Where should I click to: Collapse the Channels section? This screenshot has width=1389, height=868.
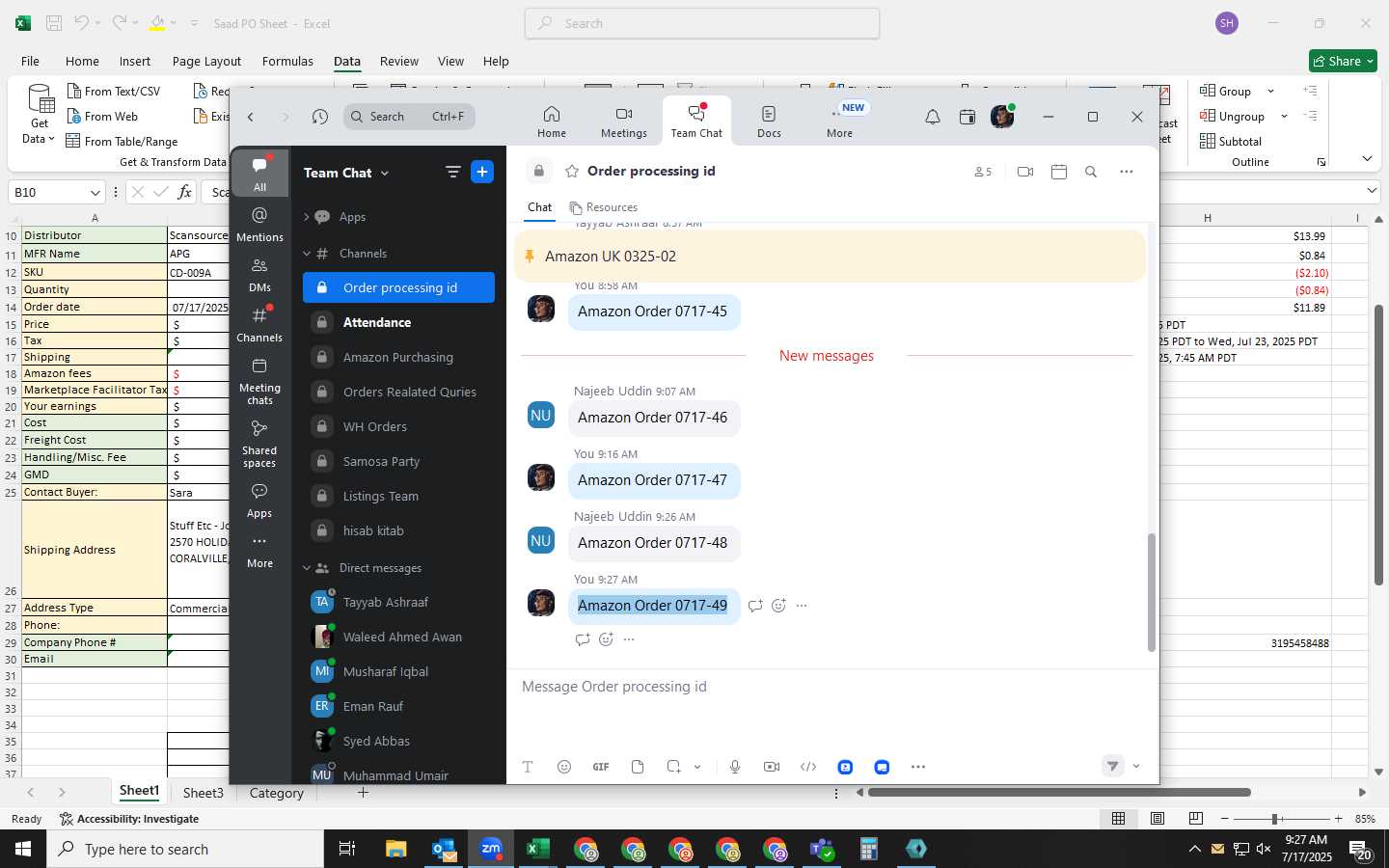[307, 254]
